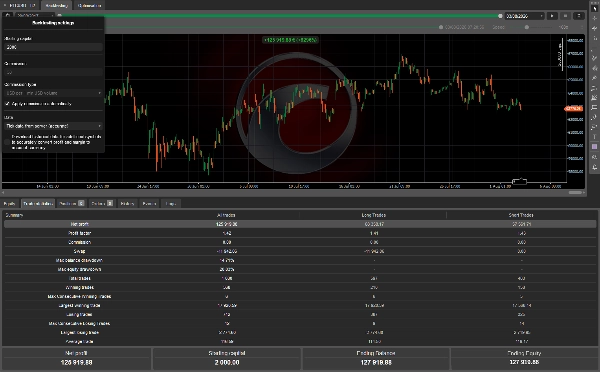Viewport: 600px width, 372px height.
Task: Click the last button on the playback row
Action: [579, 16]
